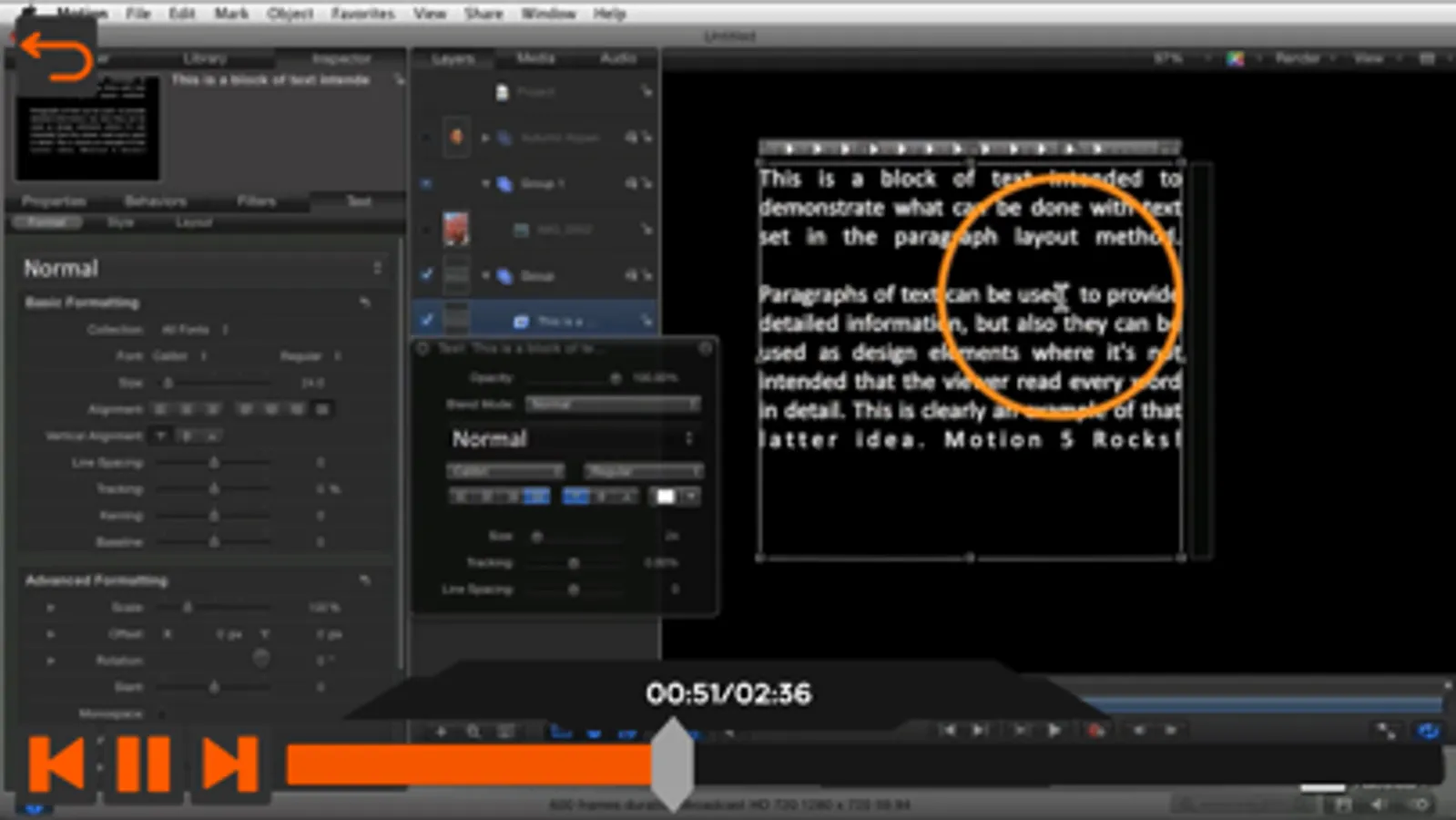Select full justify button in Inspector Alignment

(x=321, y=409)
